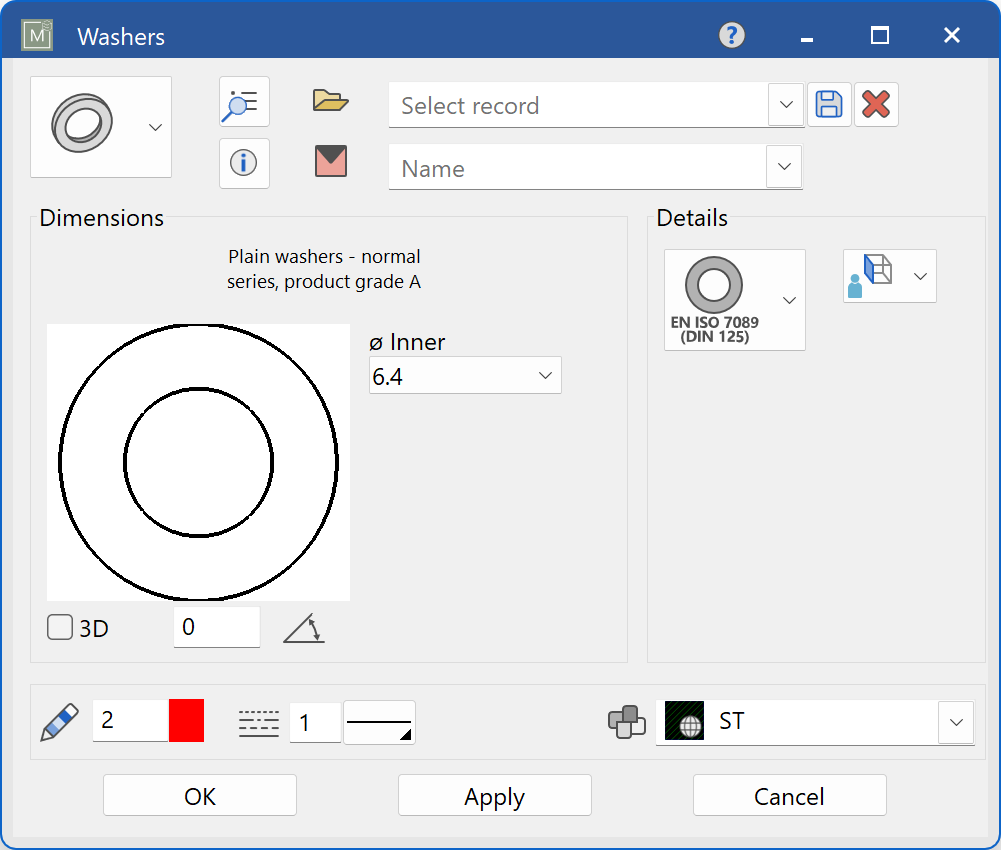Click the layer group icon near ST dropdown

tap(628, 722)
